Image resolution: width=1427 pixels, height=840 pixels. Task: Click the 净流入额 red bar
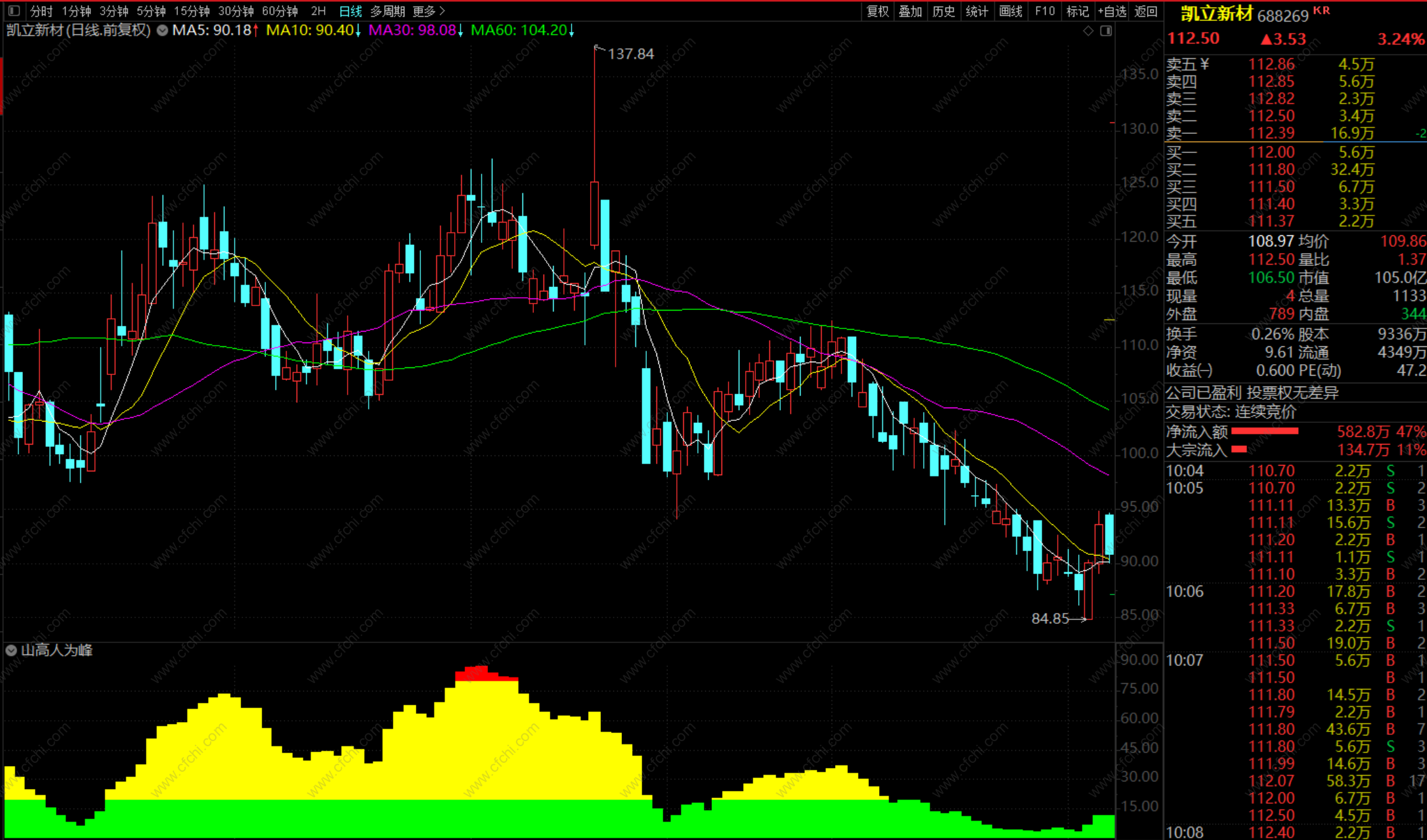(x=1264, y=431)
